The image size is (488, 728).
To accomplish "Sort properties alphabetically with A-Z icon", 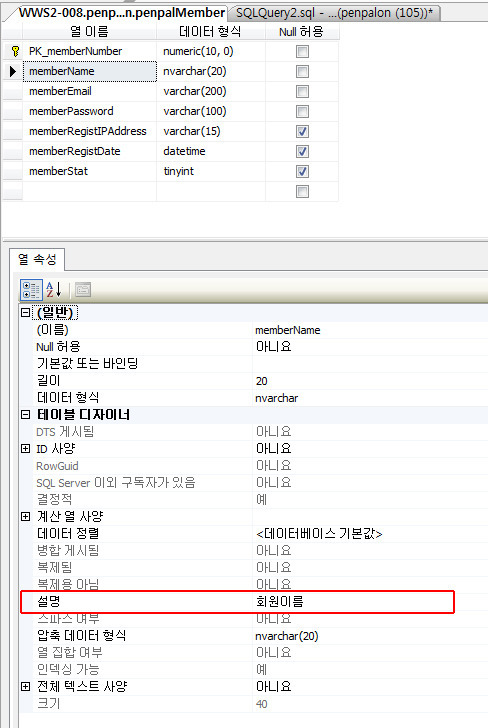I will point(54,290).
